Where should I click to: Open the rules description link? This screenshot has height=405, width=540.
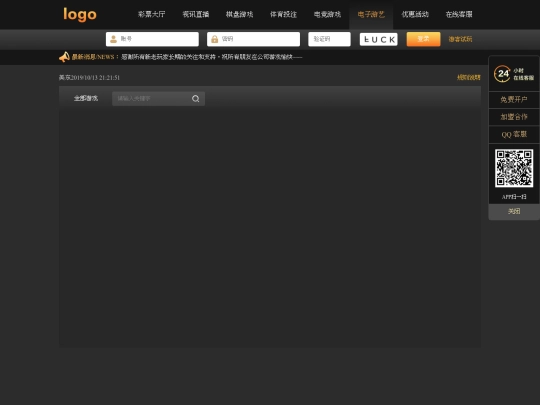(x=468, y=77)
